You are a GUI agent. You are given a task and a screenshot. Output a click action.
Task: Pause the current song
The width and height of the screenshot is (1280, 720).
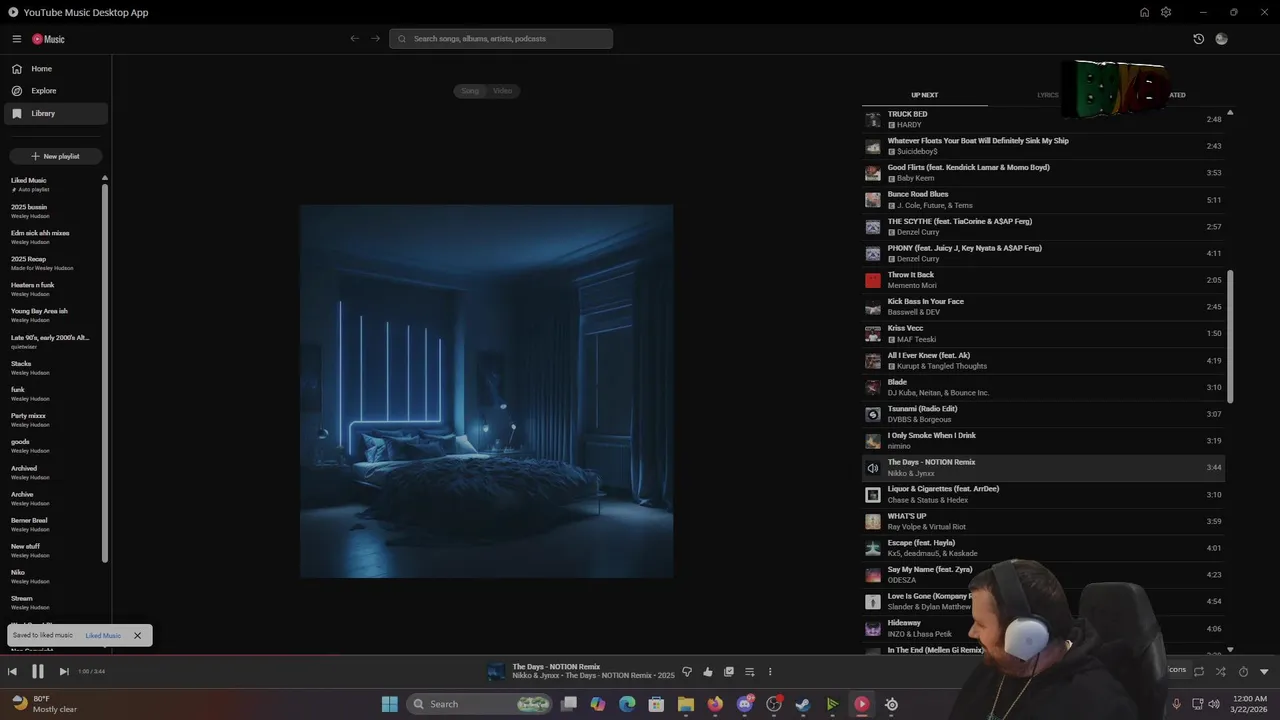coord(37,672)
